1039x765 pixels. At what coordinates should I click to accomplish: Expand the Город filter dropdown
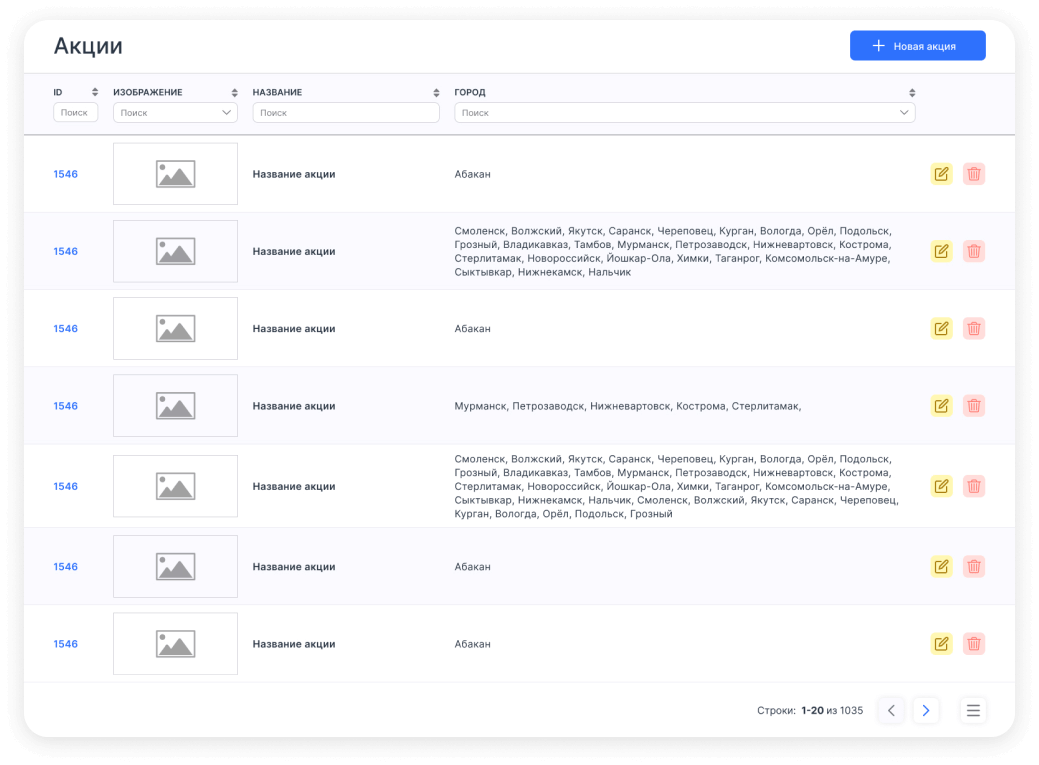pos(684,113)
